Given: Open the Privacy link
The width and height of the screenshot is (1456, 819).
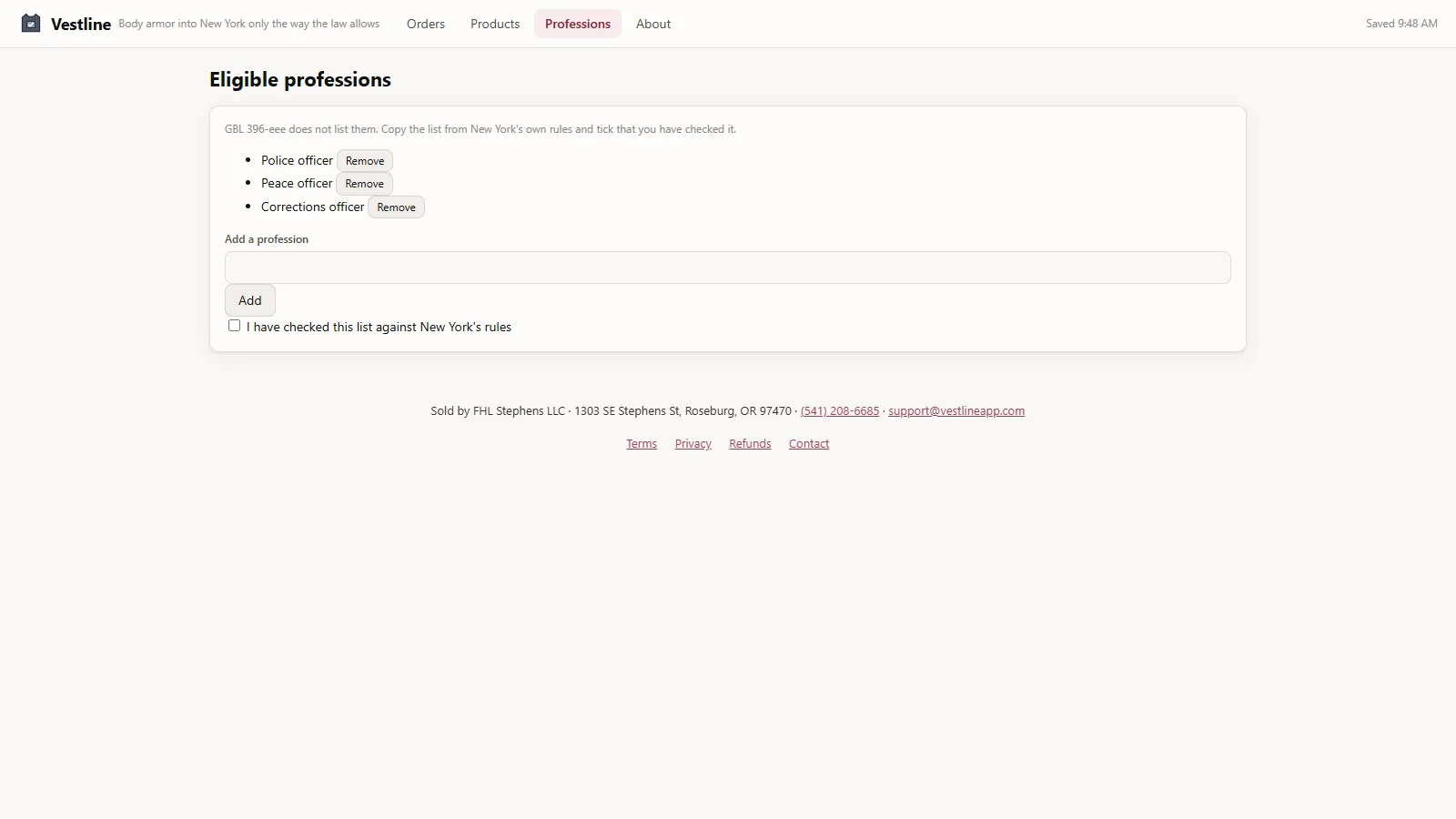Looking at the screenshot, I should point(693,444).
